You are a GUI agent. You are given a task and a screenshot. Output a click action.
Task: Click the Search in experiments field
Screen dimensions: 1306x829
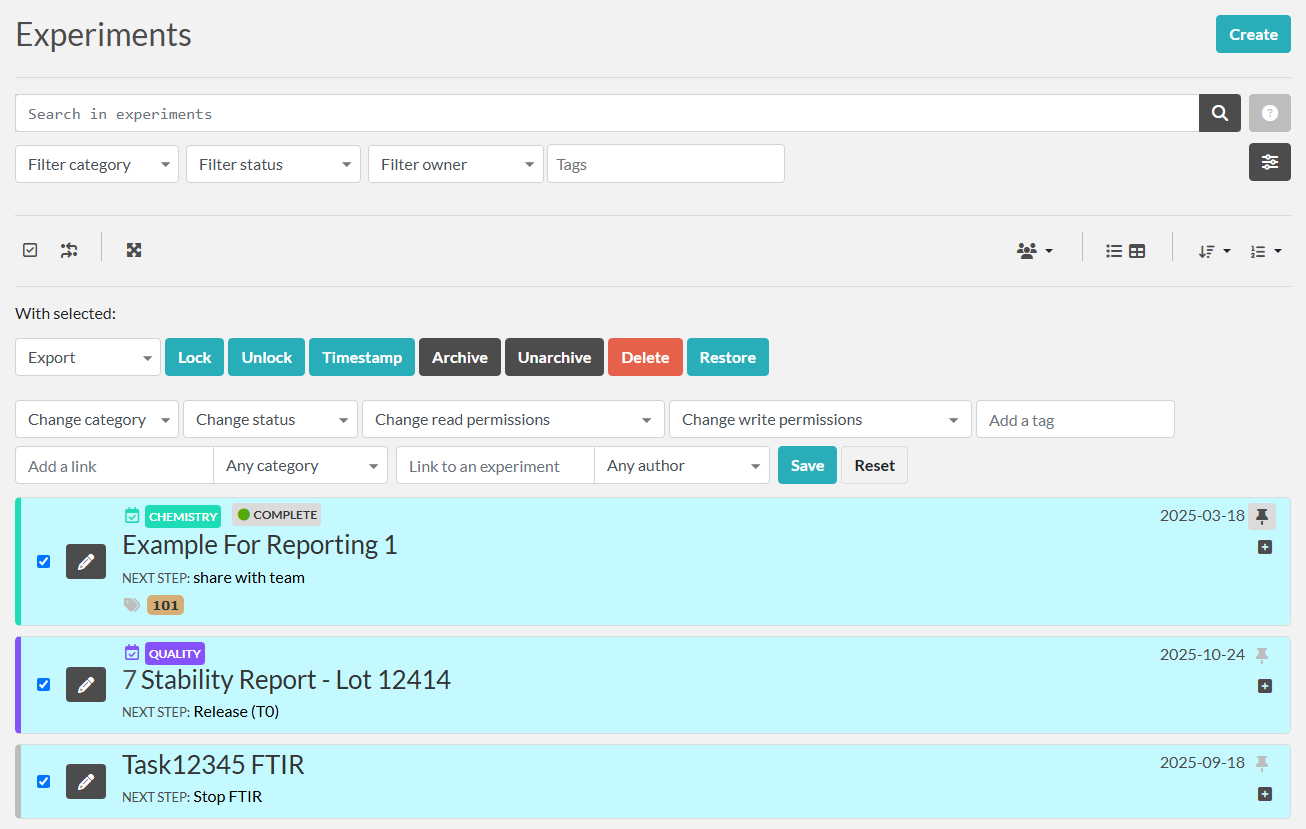tap(606, 113)
